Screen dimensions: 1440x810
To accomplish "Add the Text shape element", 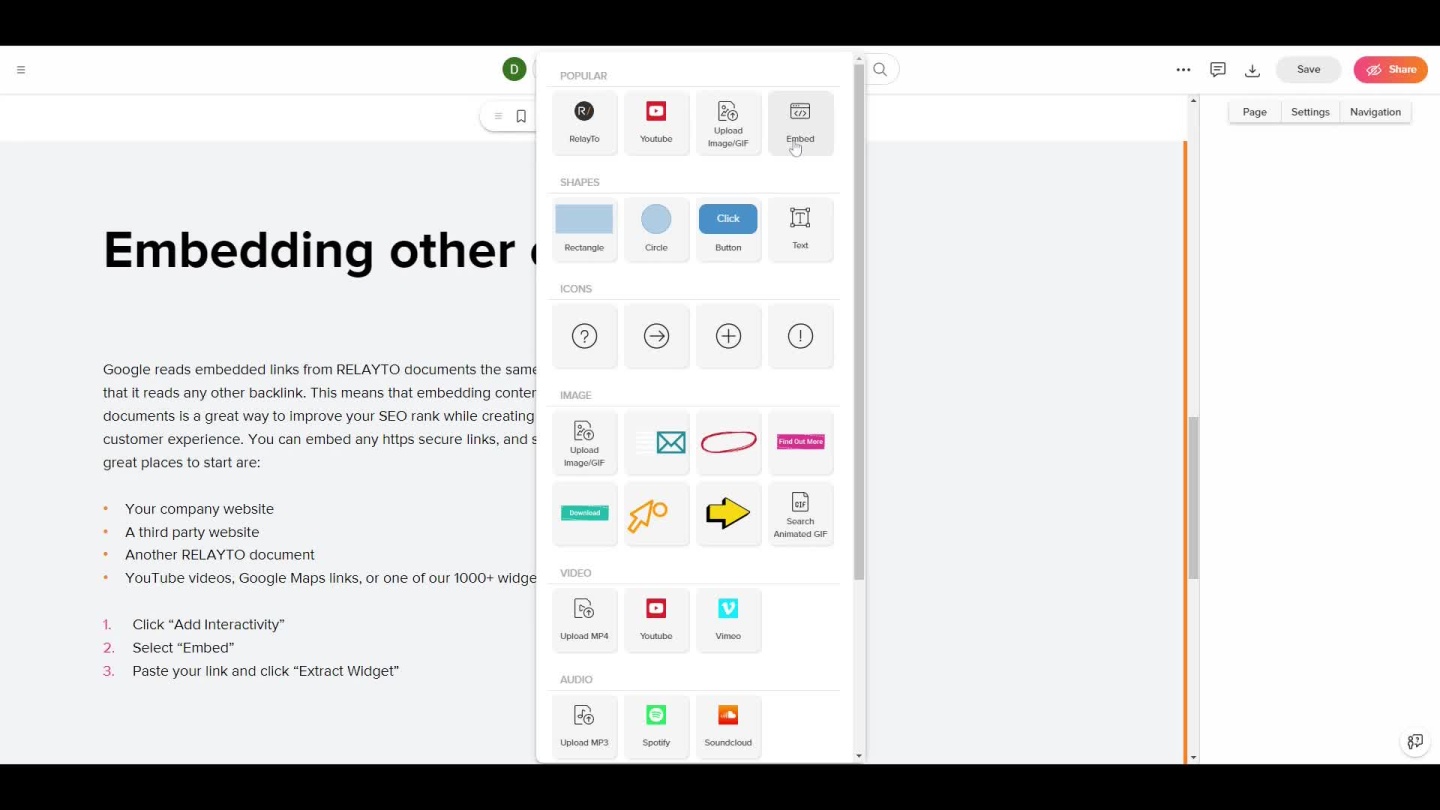I will [x=800, y=229].
